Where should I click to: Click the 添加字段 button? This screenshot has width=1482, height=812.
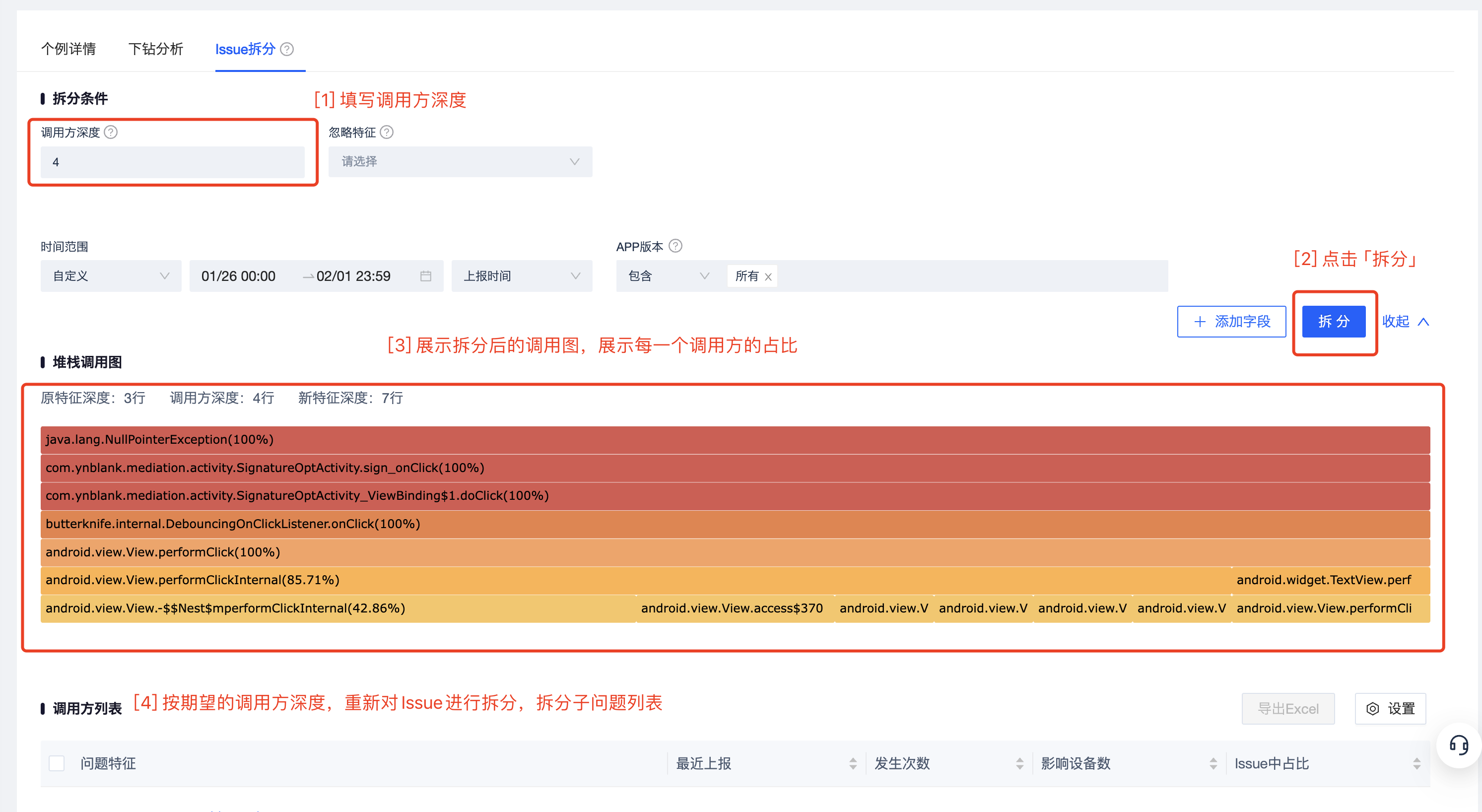click(1232, 322)
